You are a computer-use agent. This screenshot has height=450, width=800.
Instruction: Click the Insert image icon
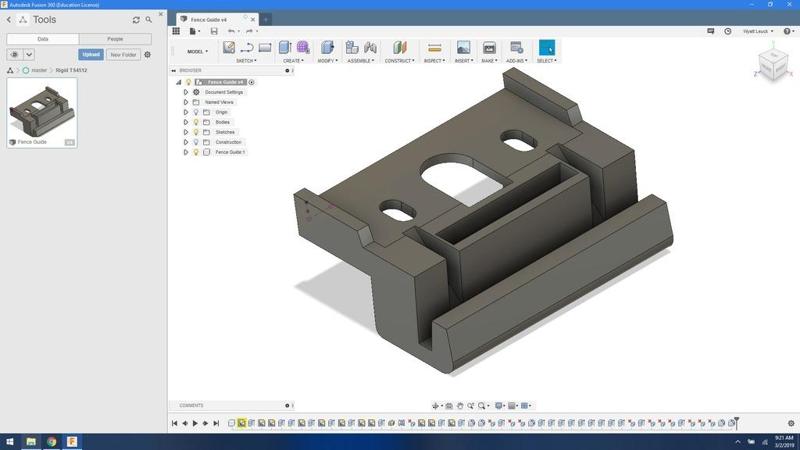pos(463,48)
